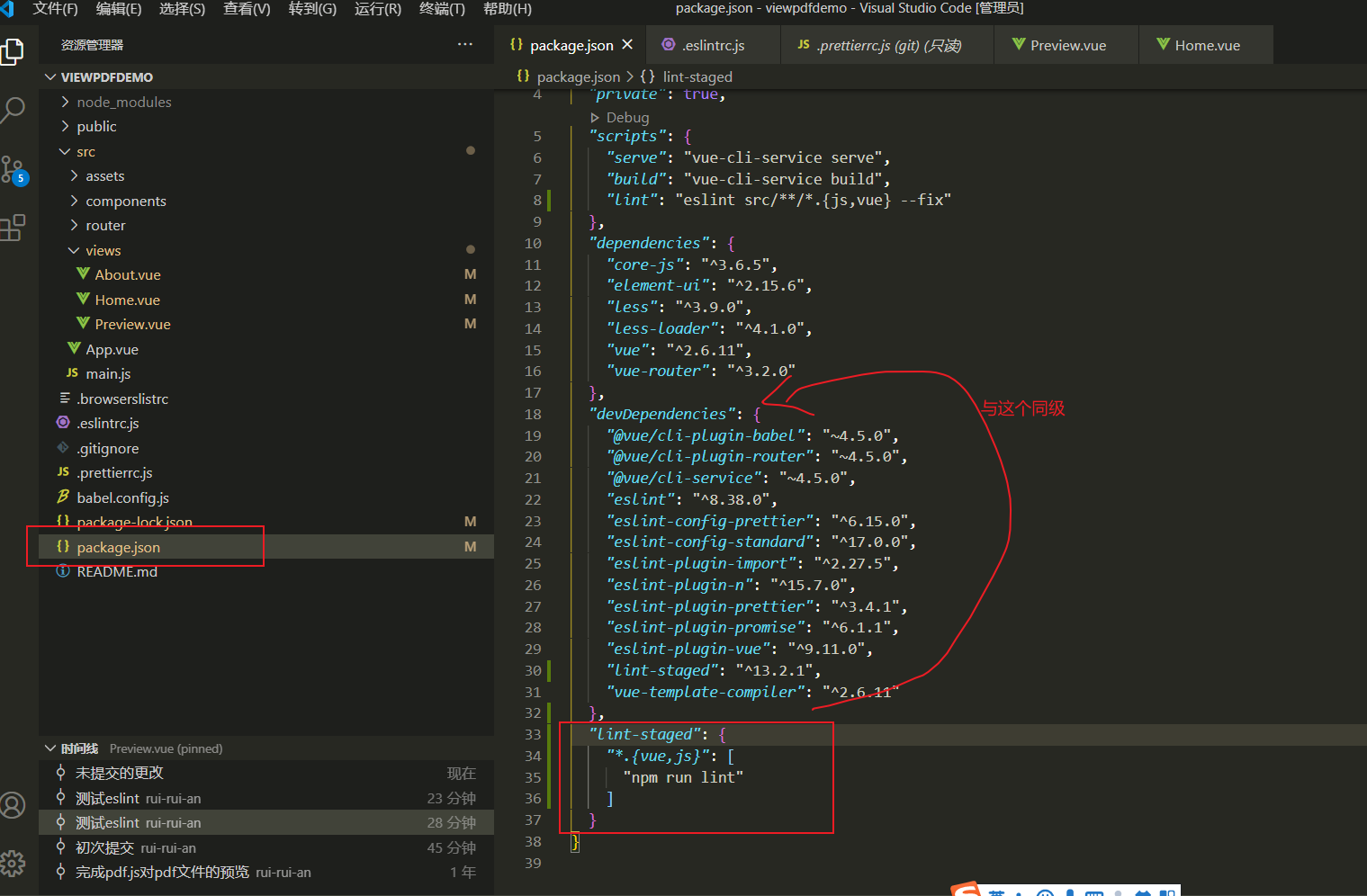Image resolution: width=1367 pixels, height=896 pixels.
Task: Open the Explorer activity bar icon
Action: pyautogui.click(x=13, y=51)
